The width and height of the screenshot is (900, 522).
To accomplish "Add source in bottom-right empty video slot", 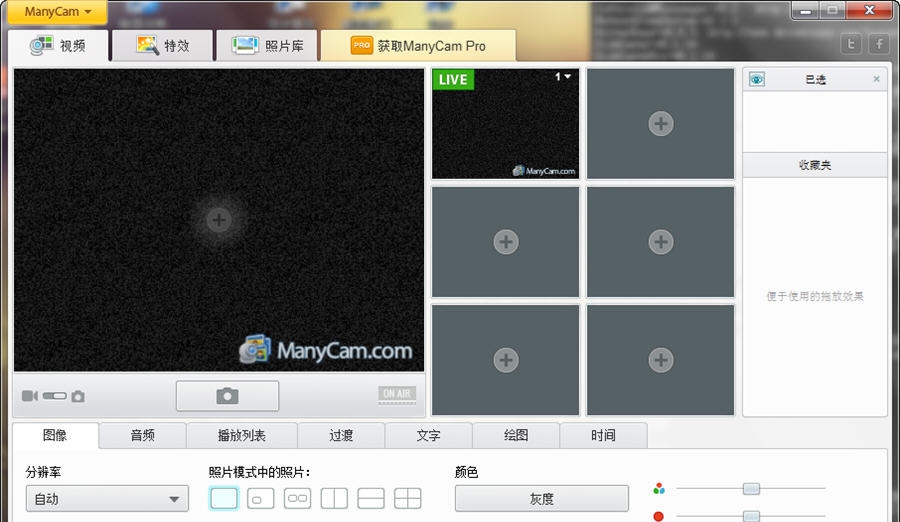I will click(661, 360).
